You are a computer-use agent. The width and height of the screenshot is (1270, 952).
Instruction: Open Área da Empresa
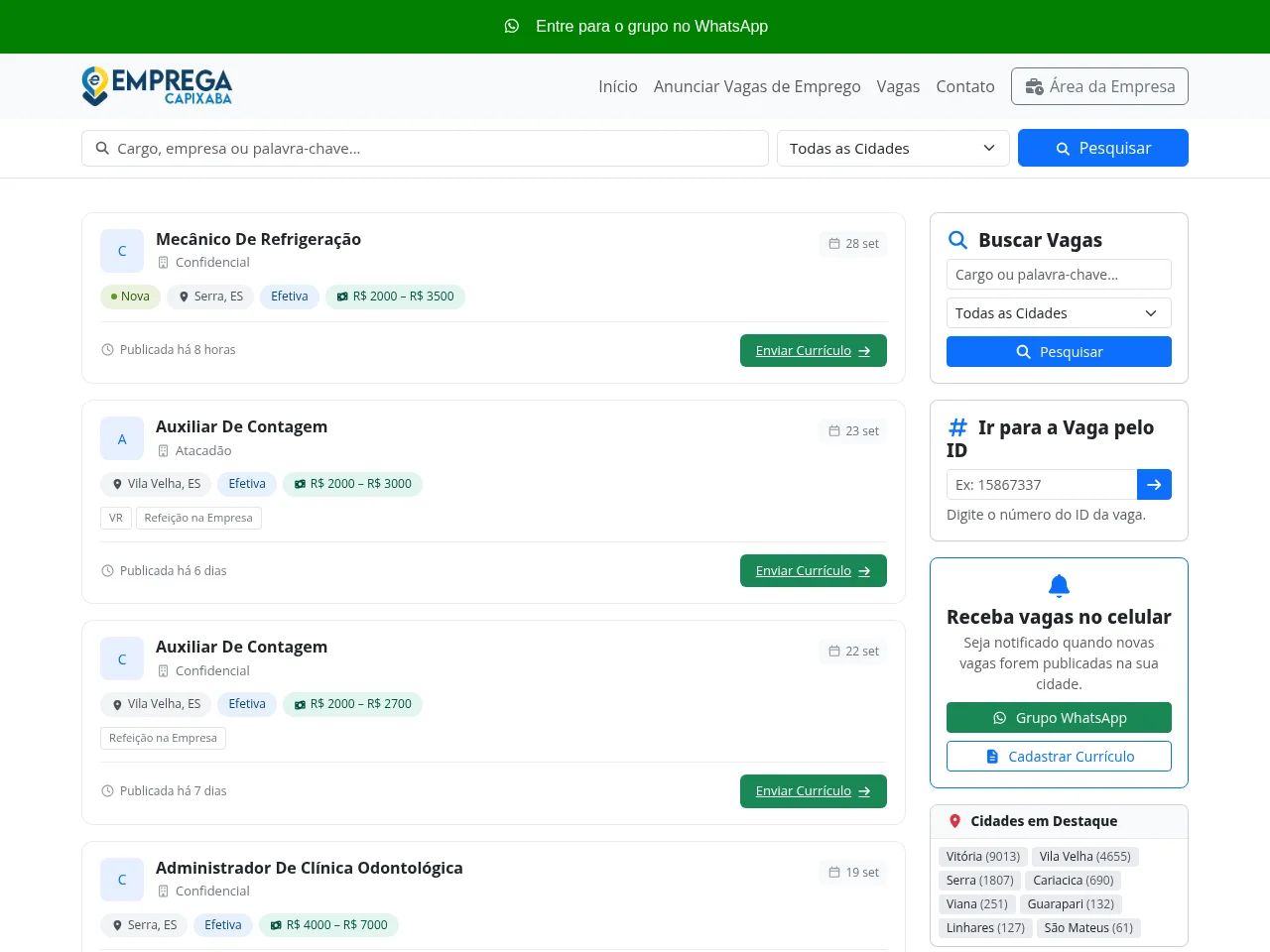coord(1099,86)
